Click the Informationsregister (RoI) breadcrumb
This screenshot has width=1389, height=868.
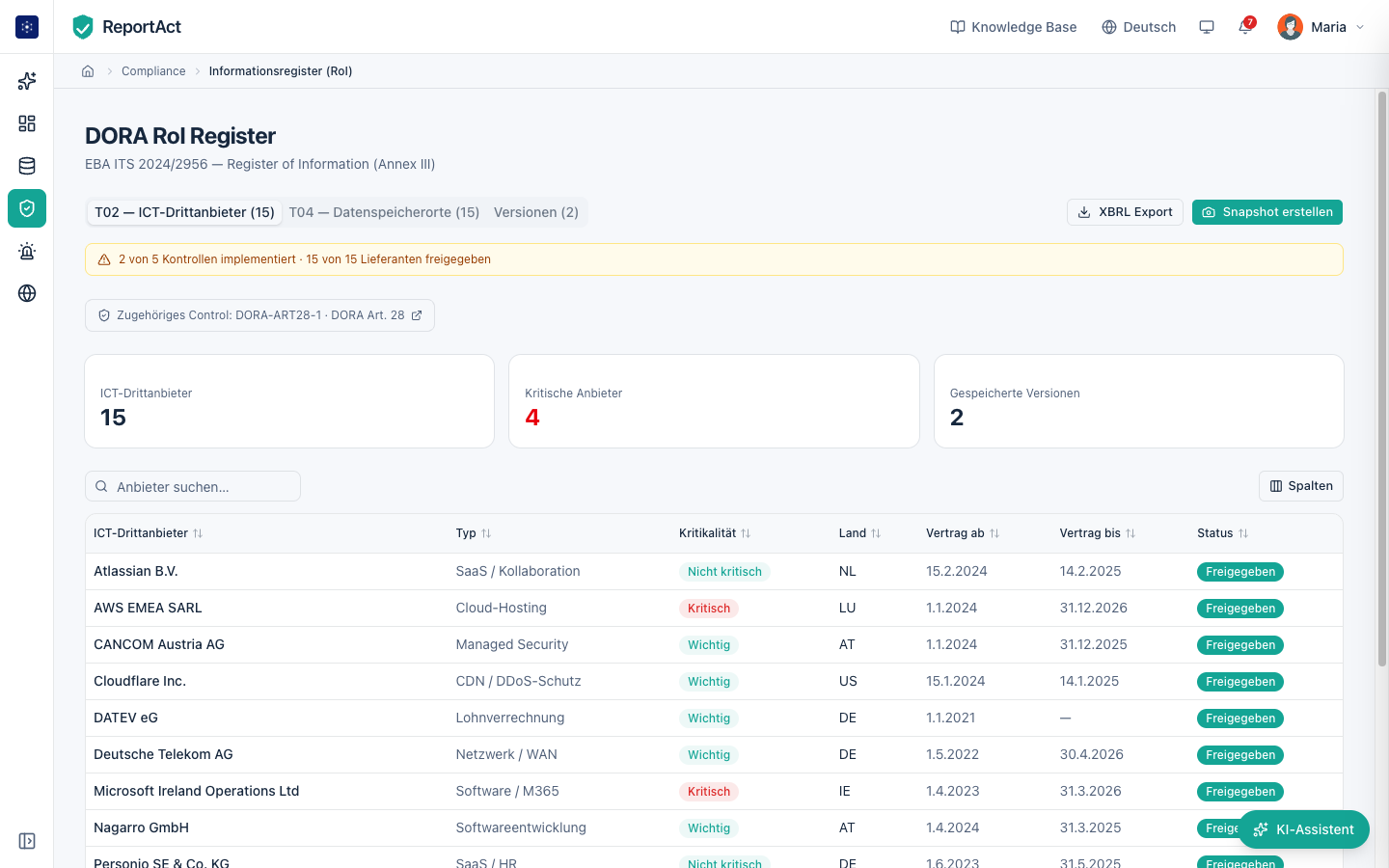(281, 71)
